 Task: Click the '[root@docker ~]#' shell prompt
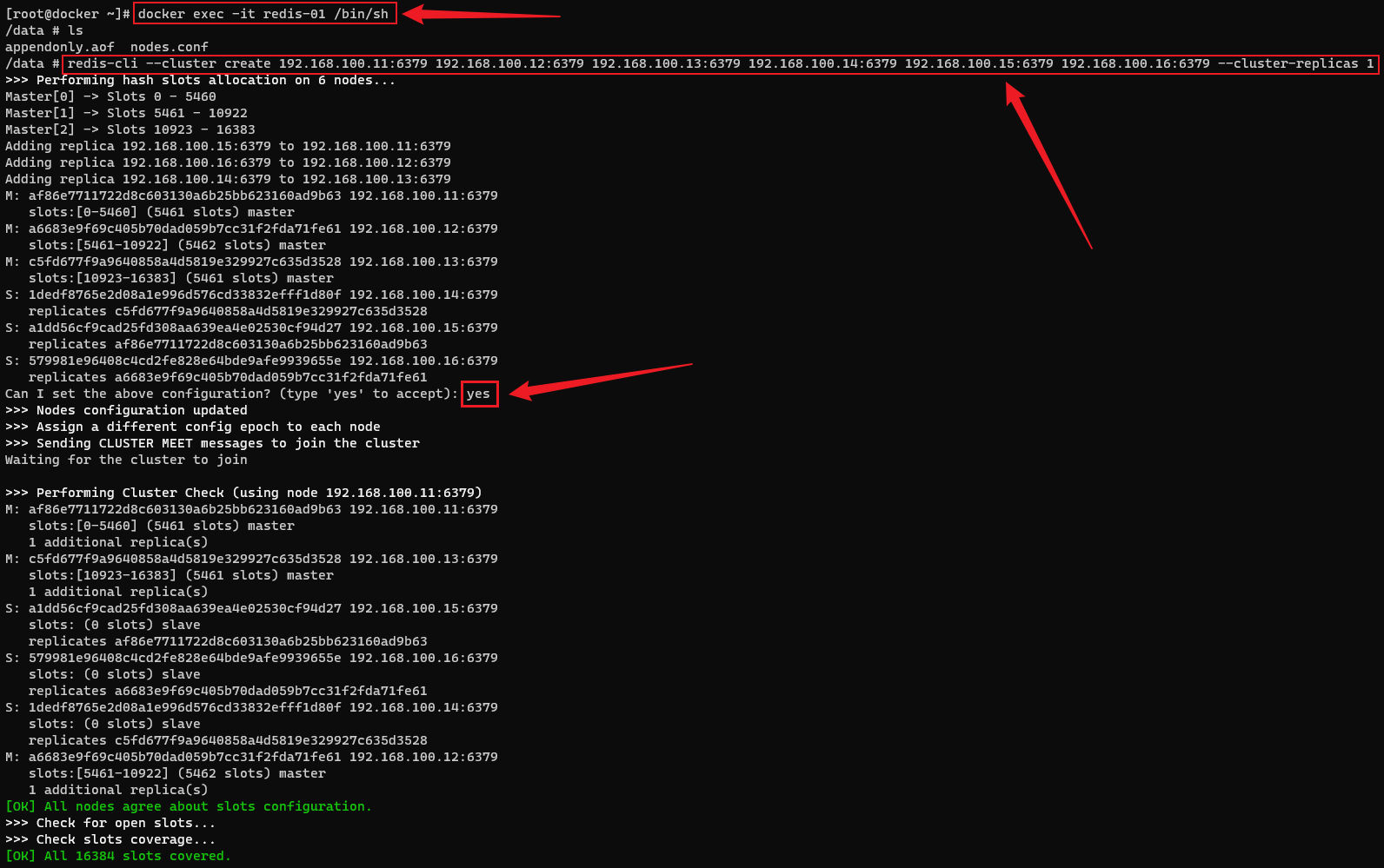click(x=68, y=14)
